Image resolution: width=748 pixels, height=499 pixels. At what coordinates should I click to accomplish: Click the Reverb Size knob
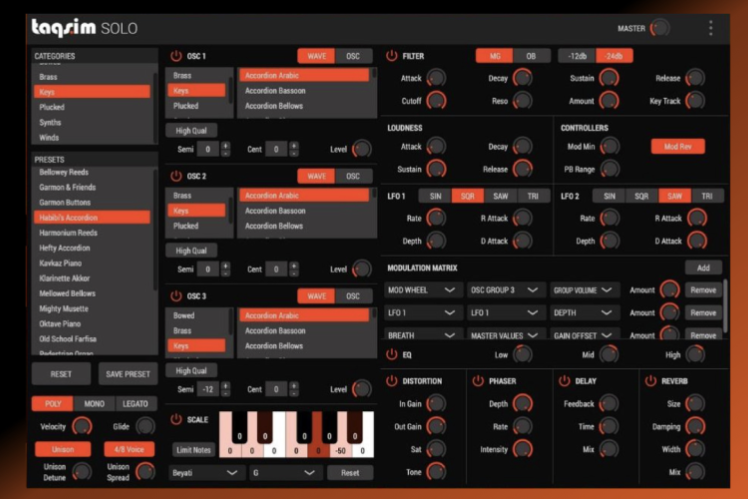point(695,404)
